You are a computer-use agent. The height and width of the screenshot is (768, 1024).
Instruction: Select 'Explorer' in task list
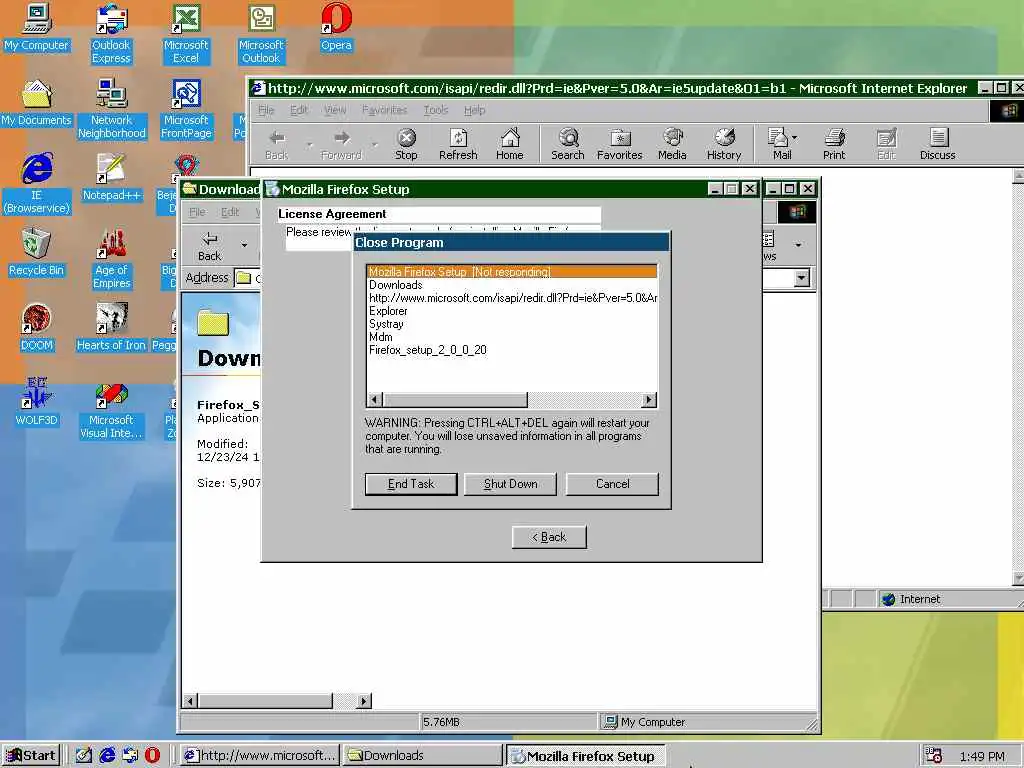pyautogui.click(x=512, y=311)
